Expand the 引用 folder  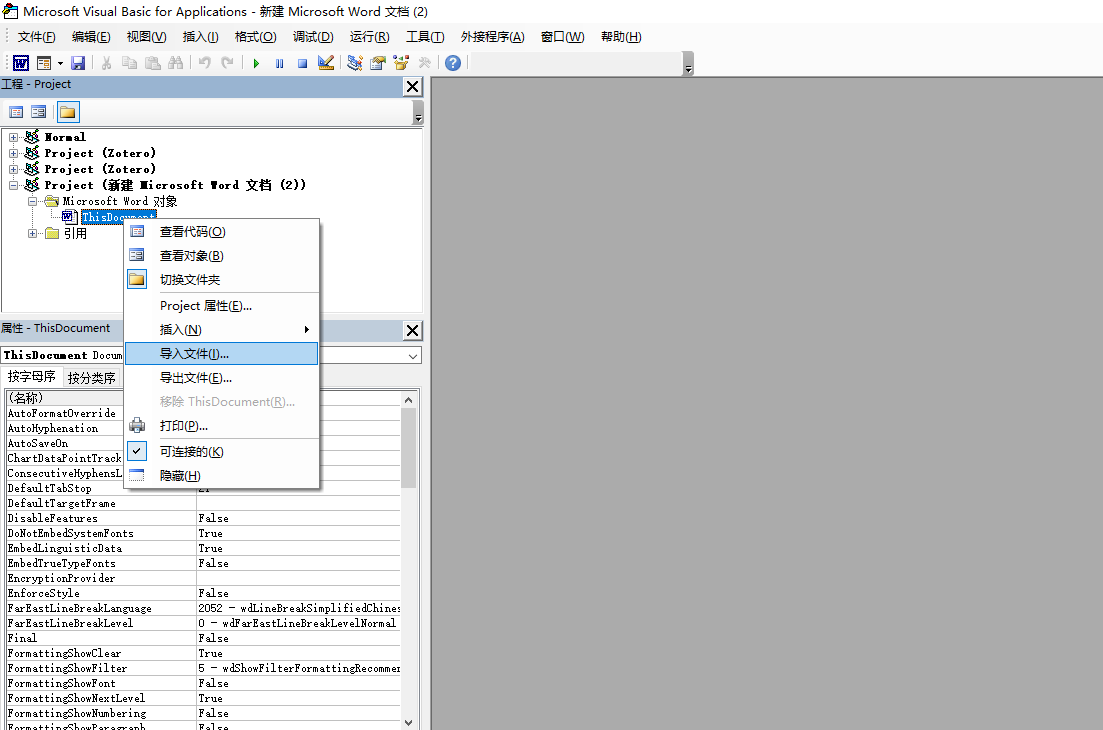tap(32, 233)
